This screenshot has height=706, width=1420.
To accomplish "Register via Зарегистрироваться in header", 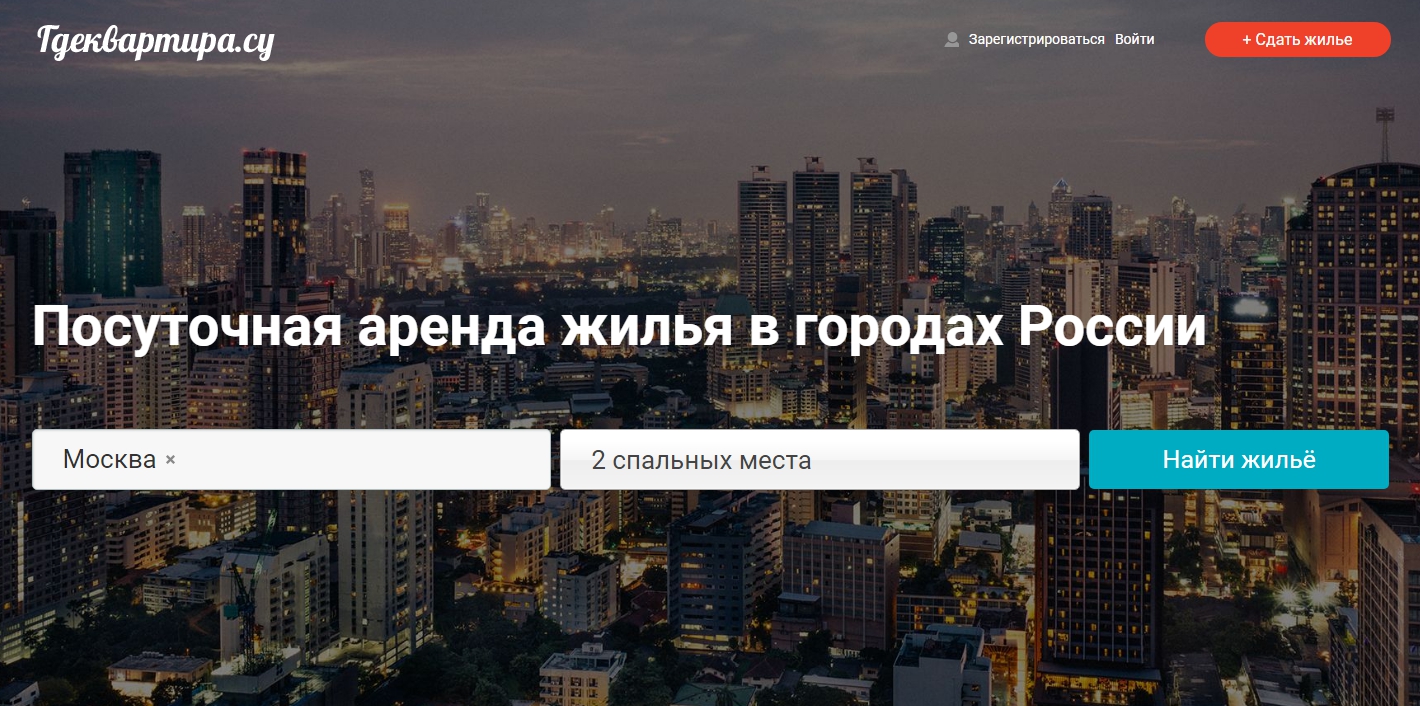I will pos(1036,40).
